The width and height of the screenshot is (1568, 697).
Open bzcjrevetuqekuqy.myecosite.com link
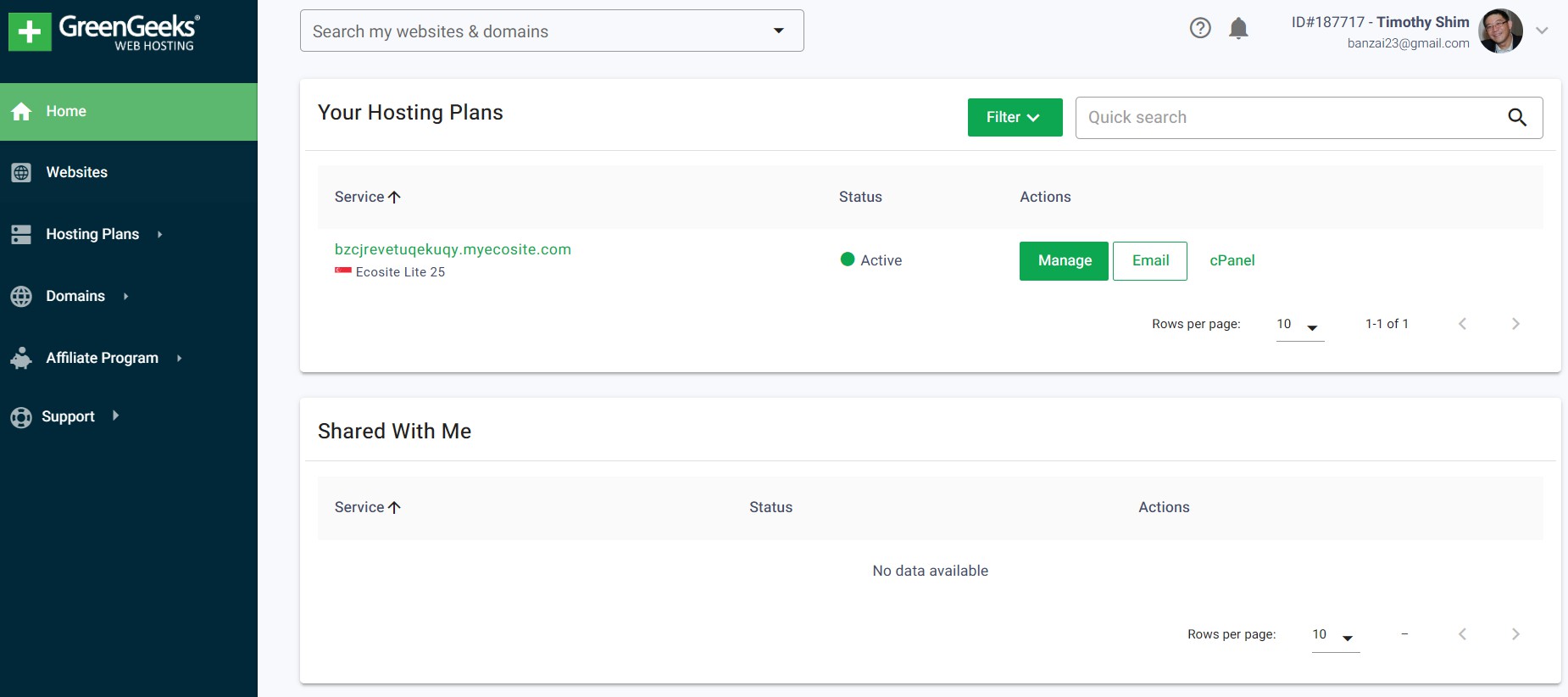453,249
